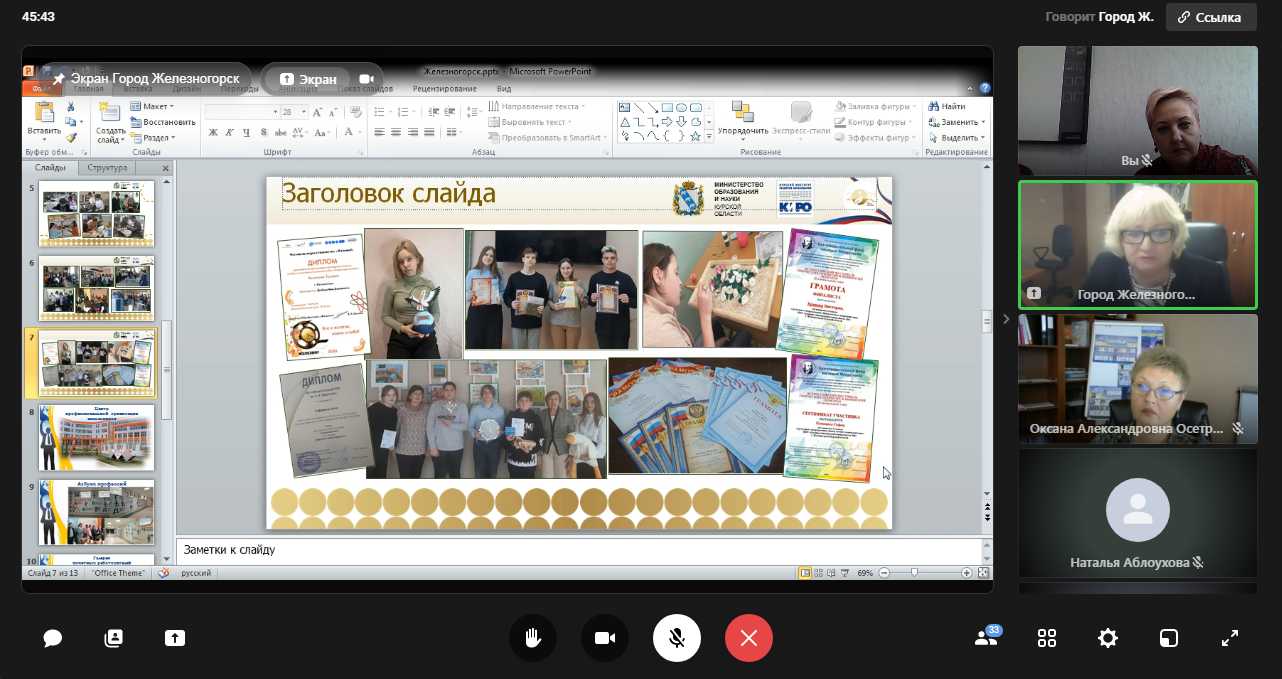This screenshot has width=1282, height=679.
Task: Open Эффекты фигур menu
Action: 876,138
